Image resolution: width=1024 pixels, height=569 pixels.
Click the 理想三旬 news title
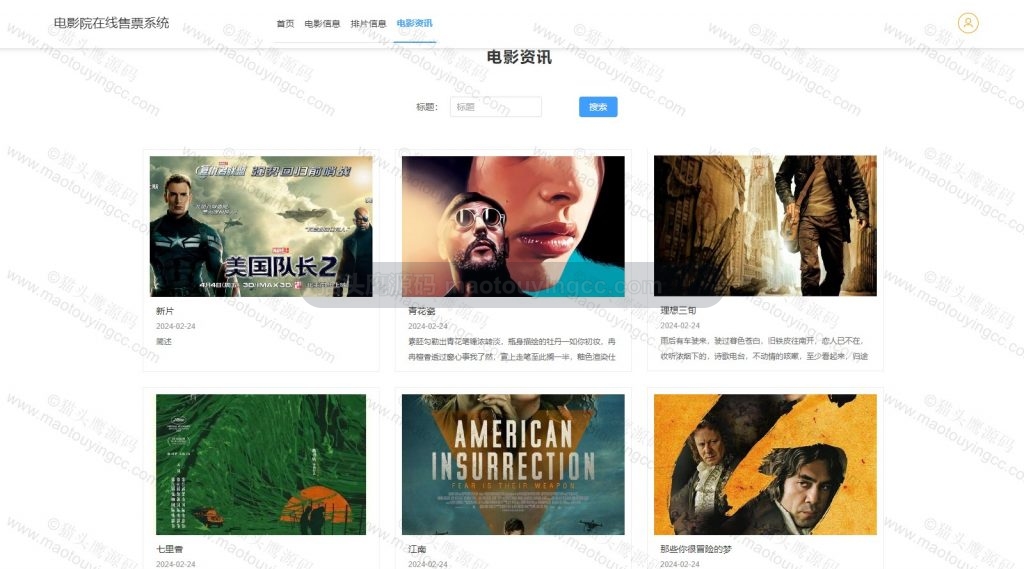pos(678,310)
